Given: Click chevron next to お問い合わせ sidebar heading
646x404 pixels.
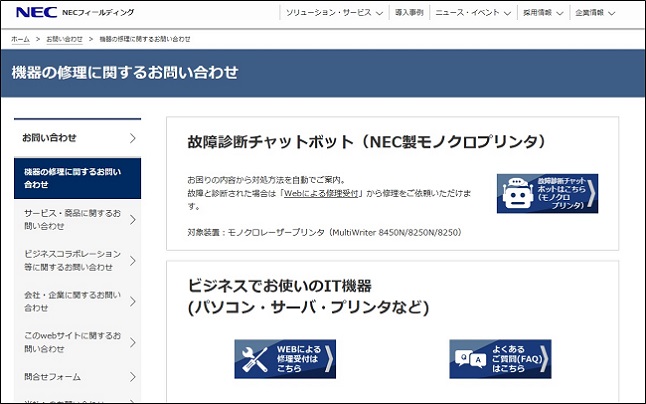Looking at the screenshot, I should 132,138.
